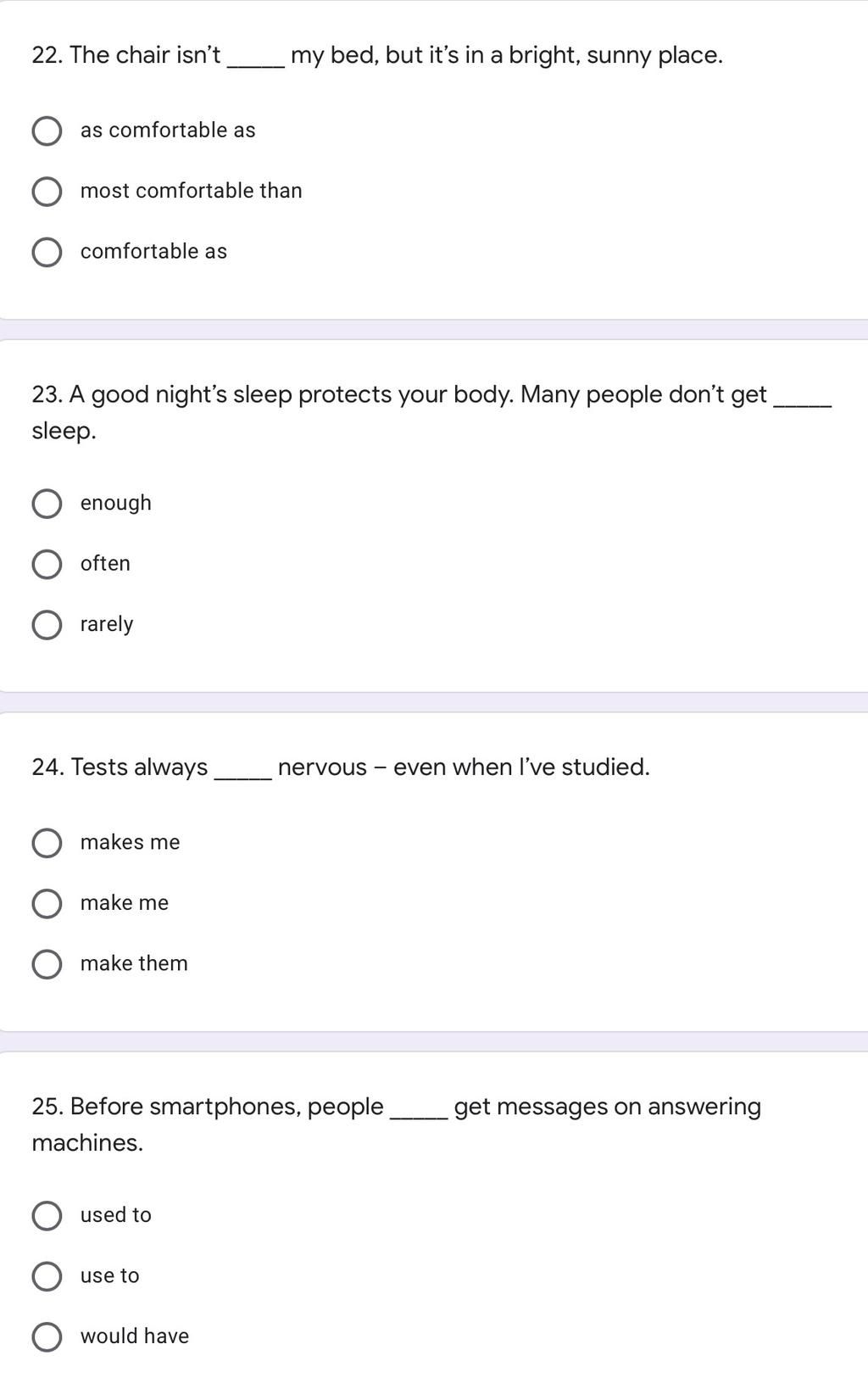Viewport: 868px width, 1400px height.
Task: Pick the 'rarely' radio button
Action: coord(47,625)
